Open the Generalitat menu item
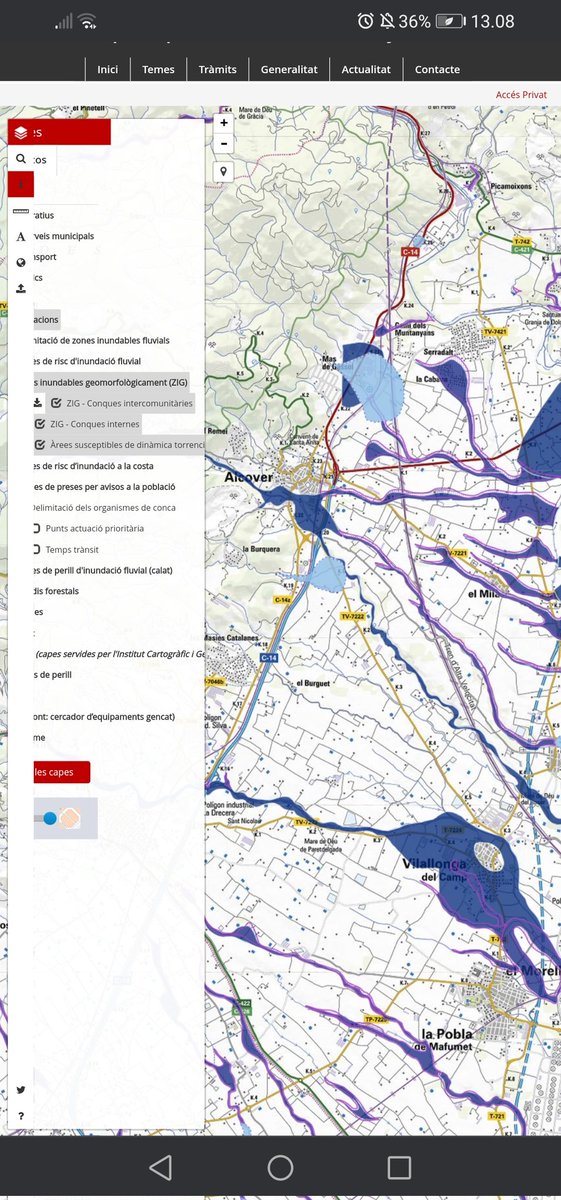 pos(289,69)
